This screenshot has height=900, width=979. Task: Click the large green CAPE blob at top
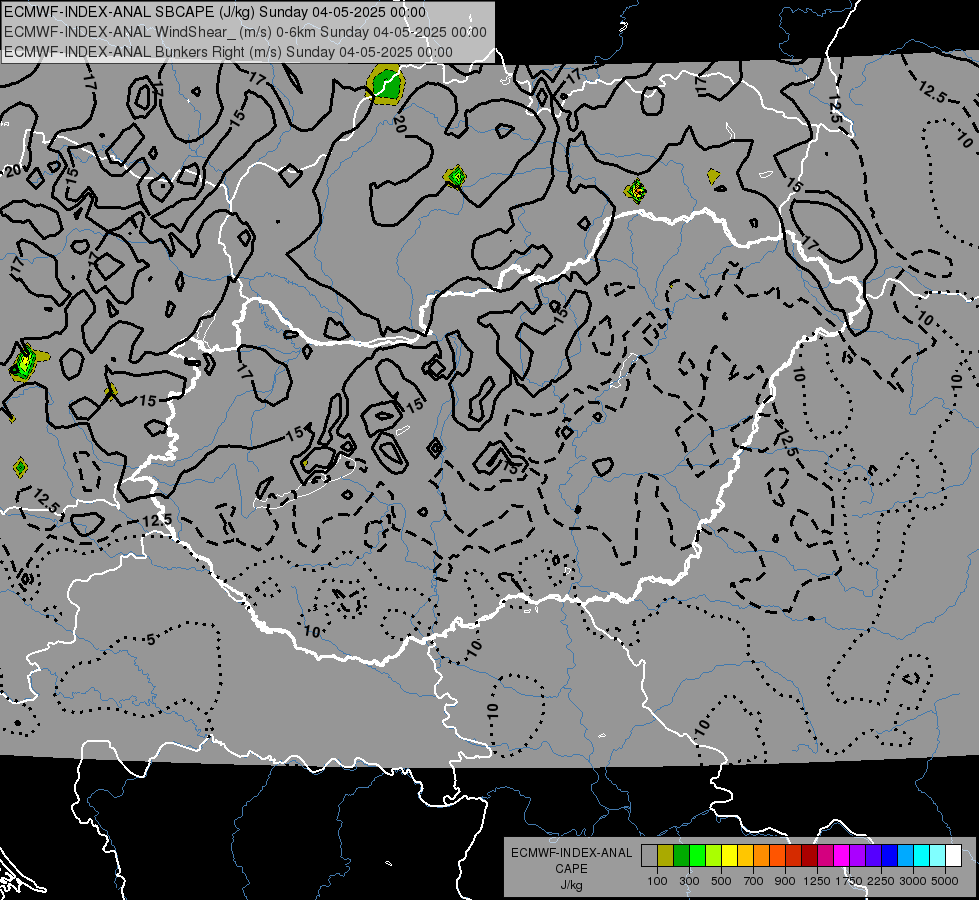coord(386,84)
